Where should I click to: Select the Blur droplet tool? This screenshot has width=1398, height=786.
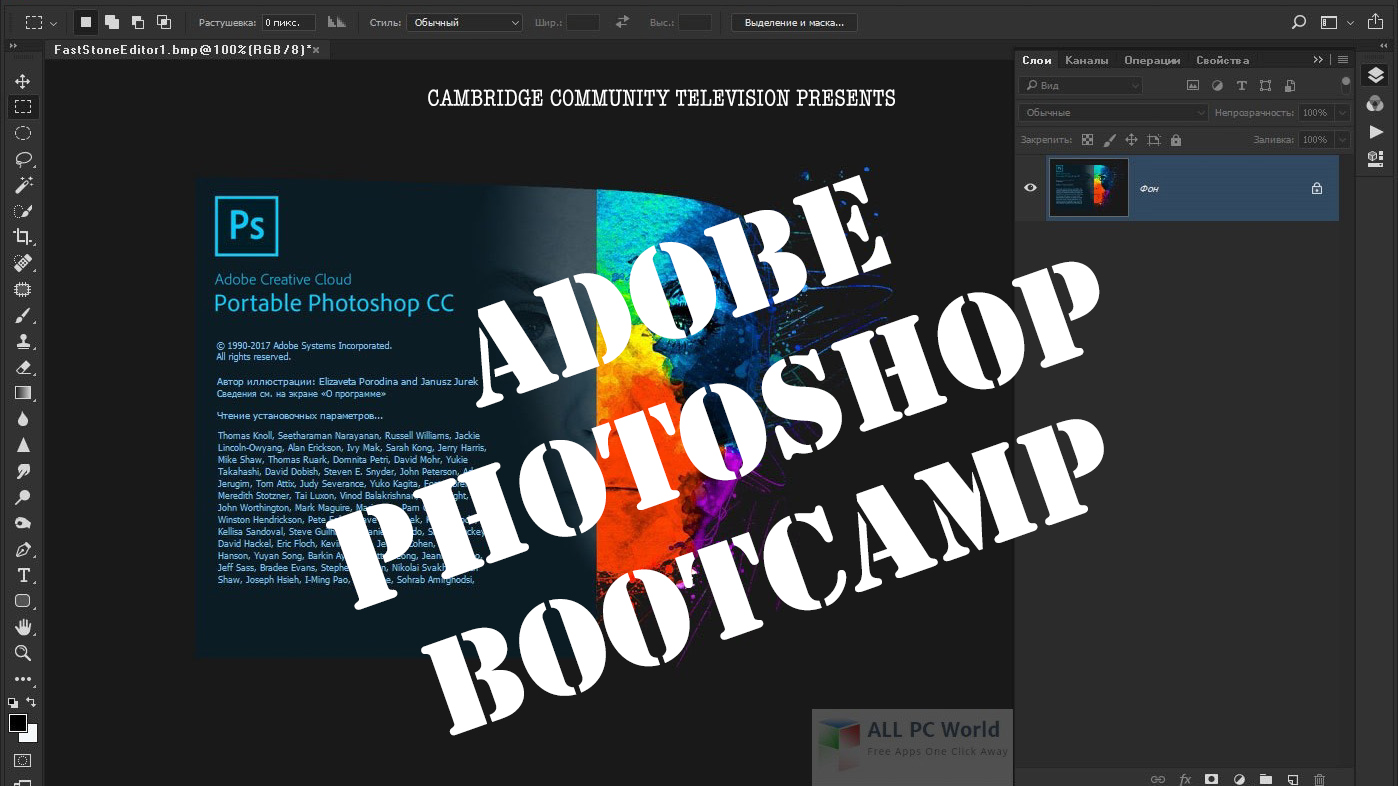[x=22, y=419]
